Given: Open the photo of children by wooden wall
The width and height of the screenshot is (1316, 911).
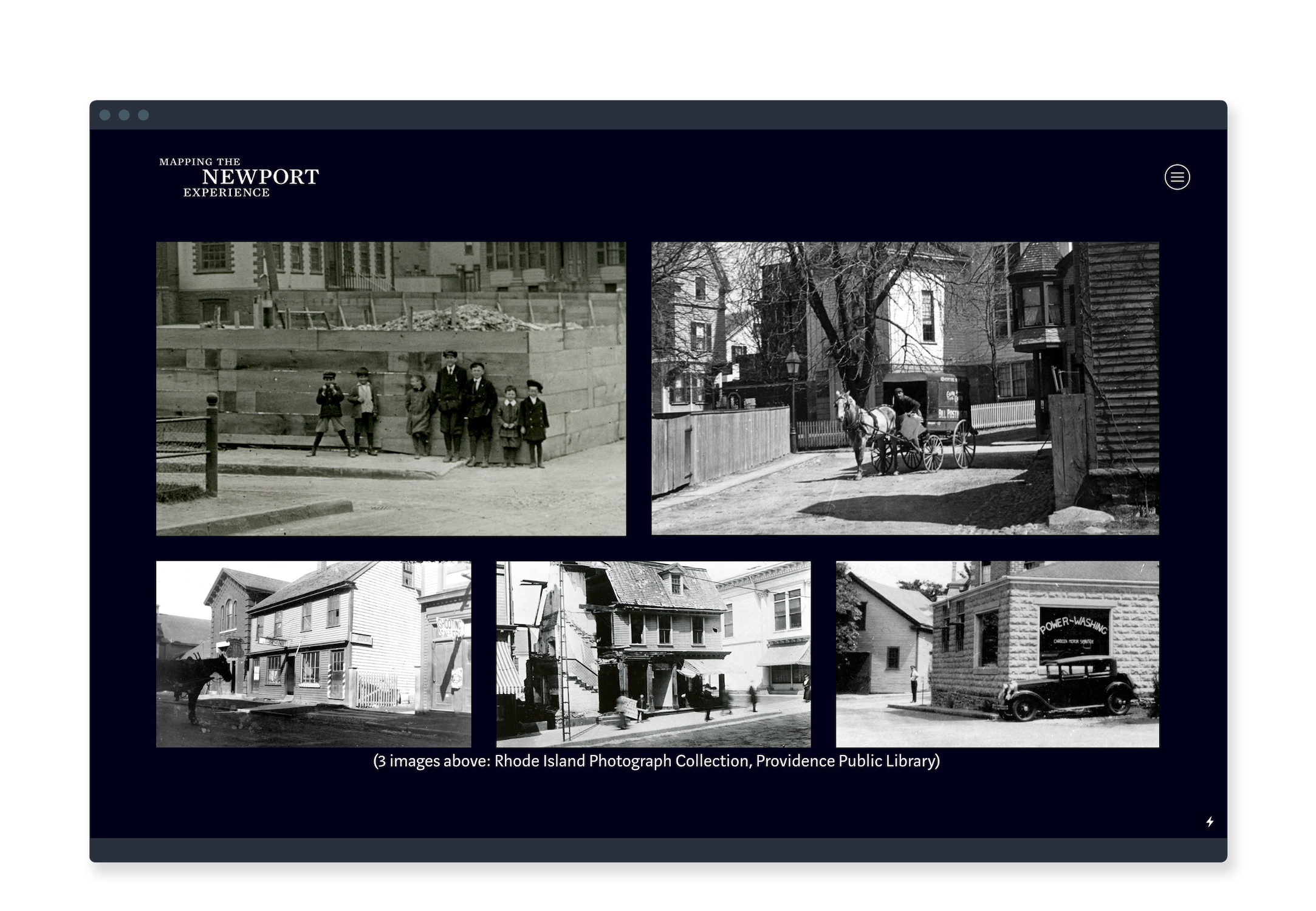Looking at the screenshot, I should pos(391,389).
